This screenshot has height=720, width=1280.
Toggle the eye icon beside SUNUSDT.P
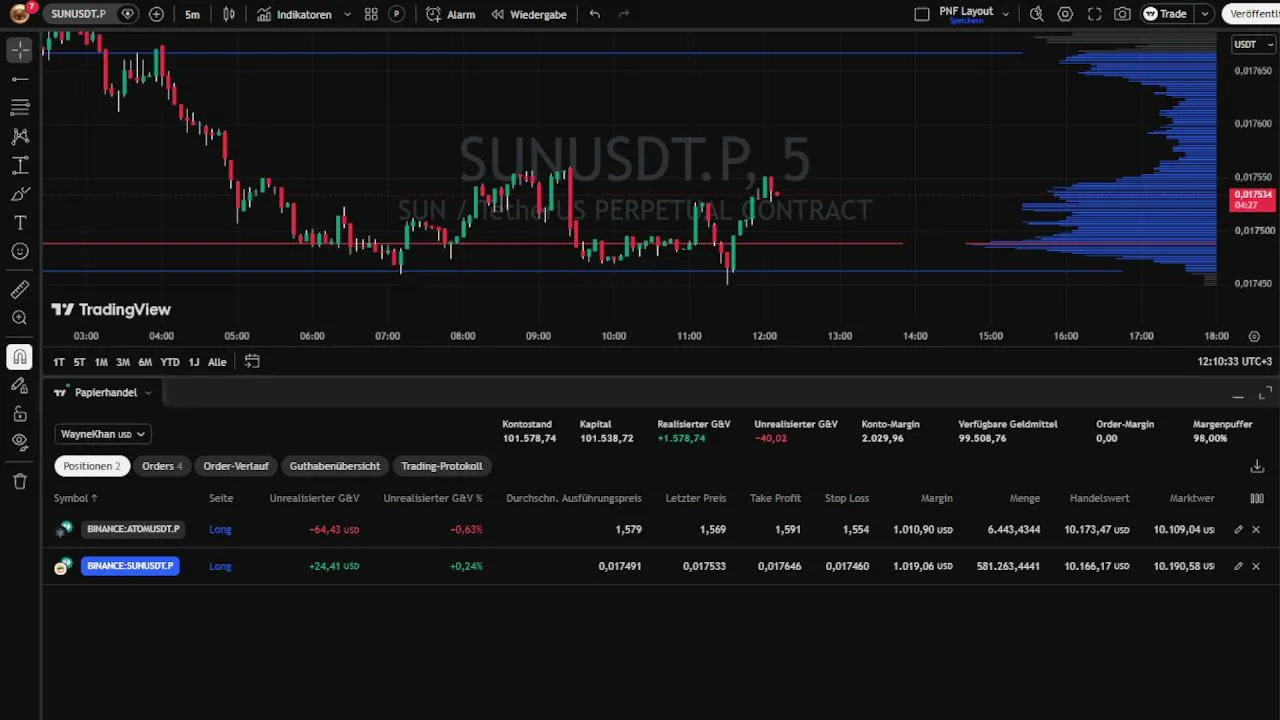(127, 14)
